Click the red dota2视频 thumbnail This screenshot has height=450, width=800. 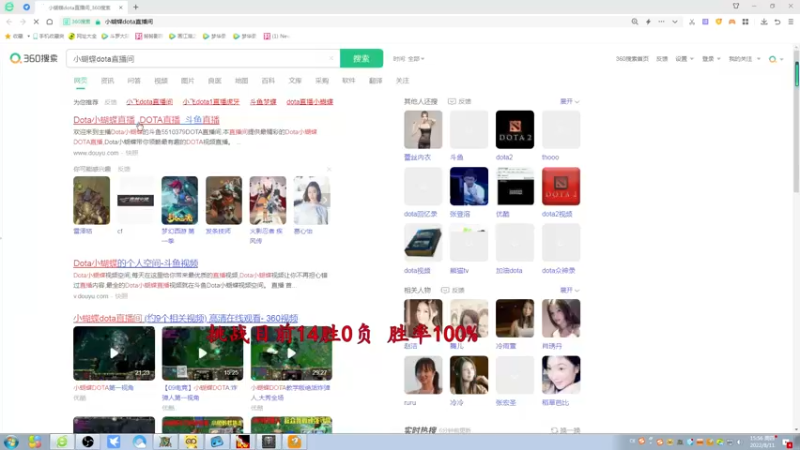pos(561,186)
